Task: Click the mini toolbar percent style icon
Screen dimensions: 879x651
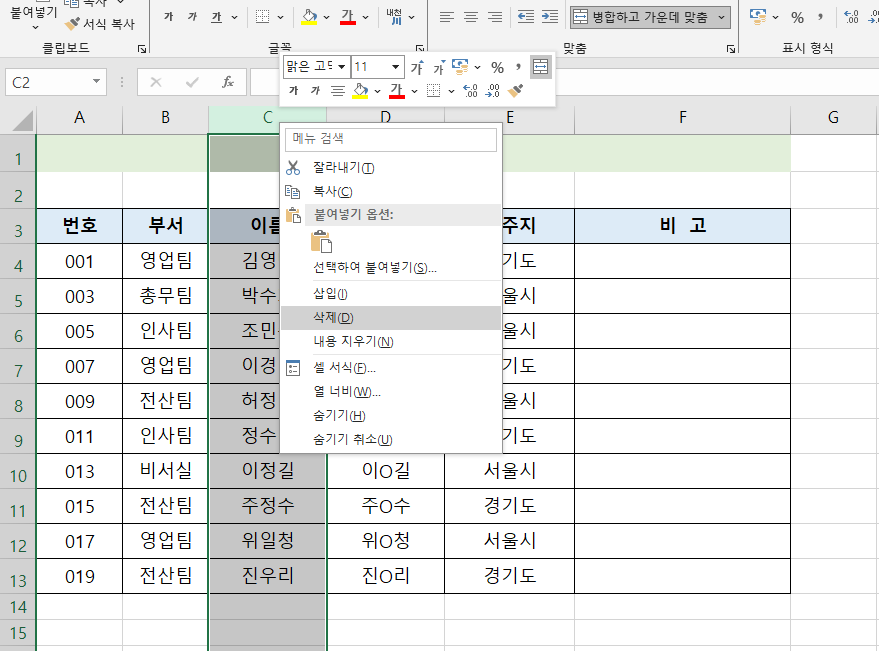Action: pyautogui.click(x=497, y=67)
